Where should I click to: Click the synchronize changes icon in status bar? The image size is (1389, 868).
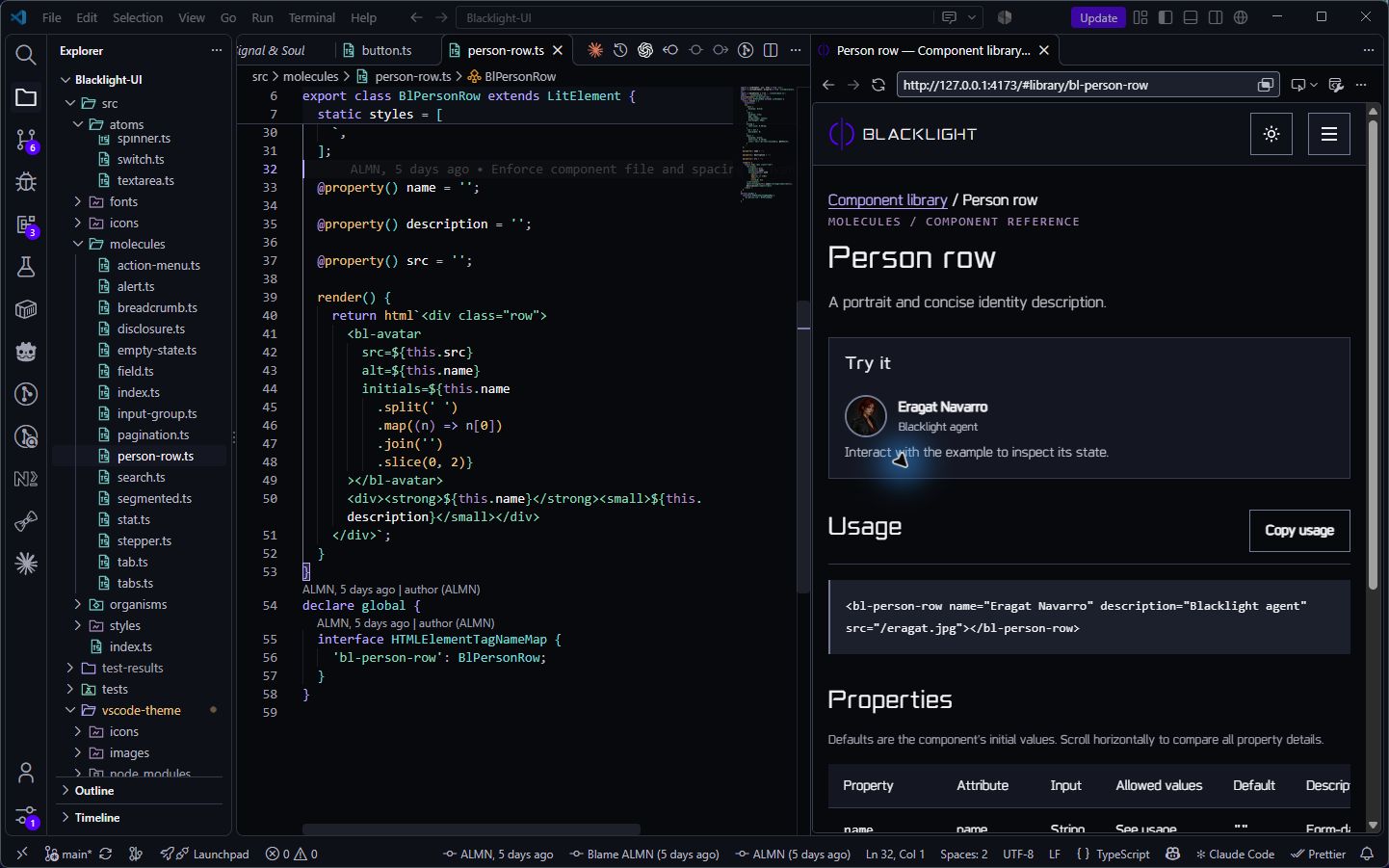coord(106,854)
